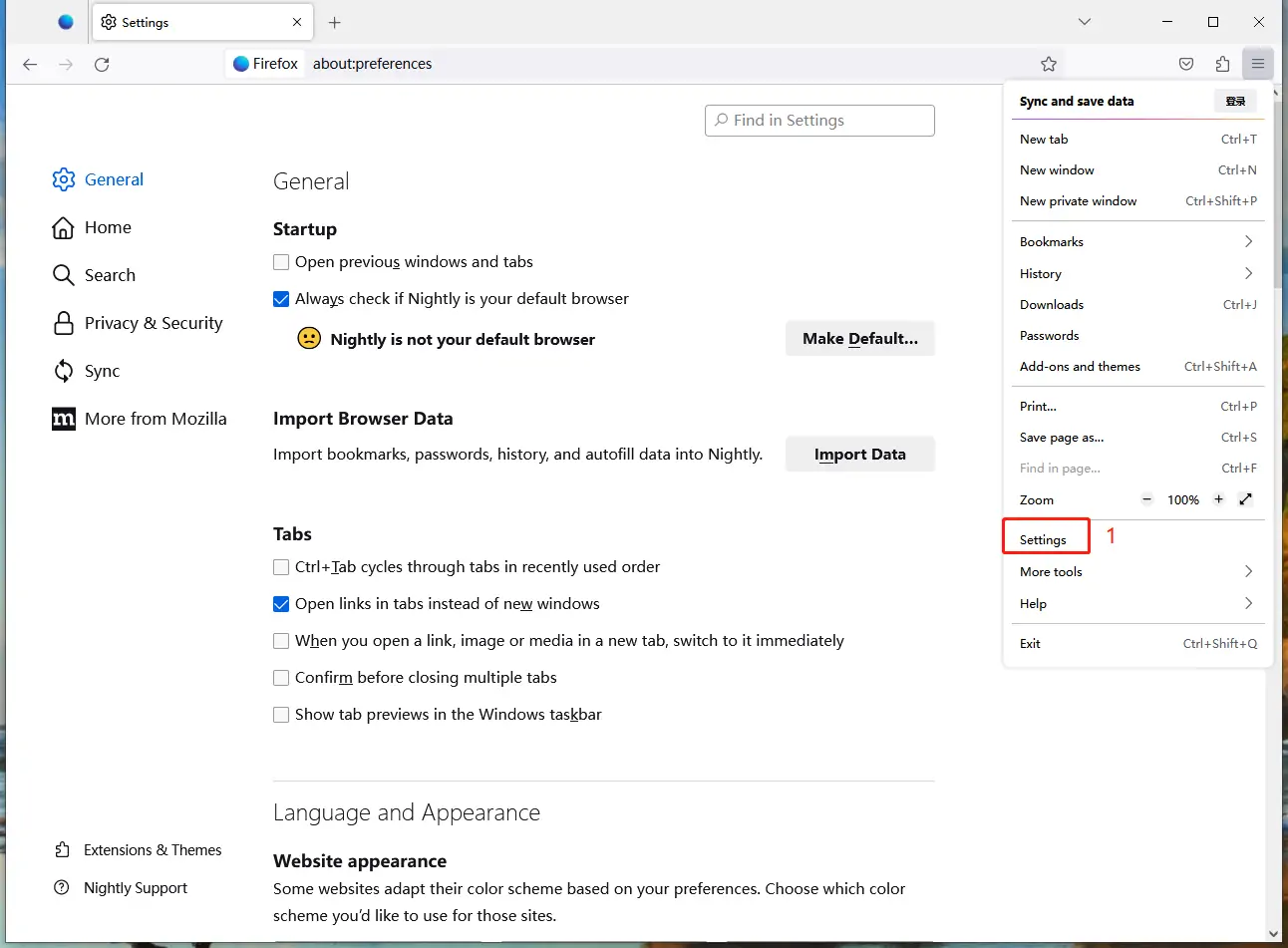Viewport: 1288px width, 948px height.
Task: Expand the More tools submenu
Action: coord(1136,571)
